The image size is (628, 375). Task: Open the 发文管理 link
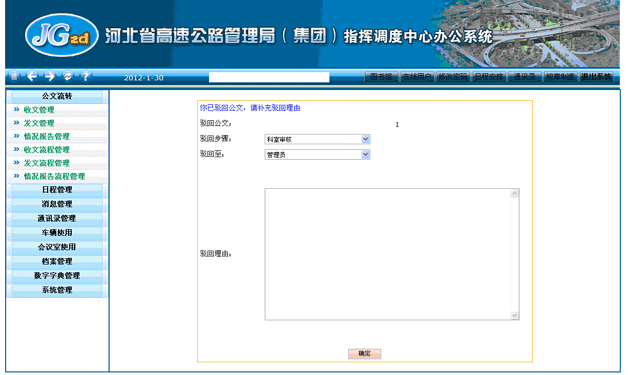click(x=39, y=123)
